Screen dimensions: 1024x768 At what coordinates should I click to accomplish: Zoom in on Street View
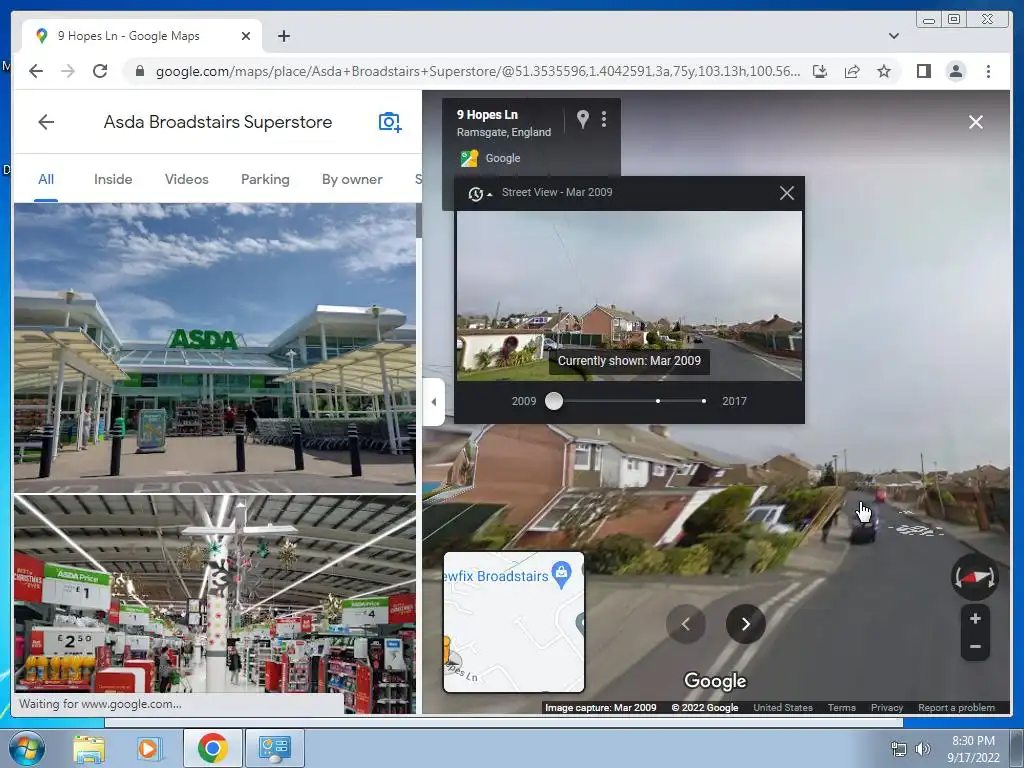tap(975, 618)
